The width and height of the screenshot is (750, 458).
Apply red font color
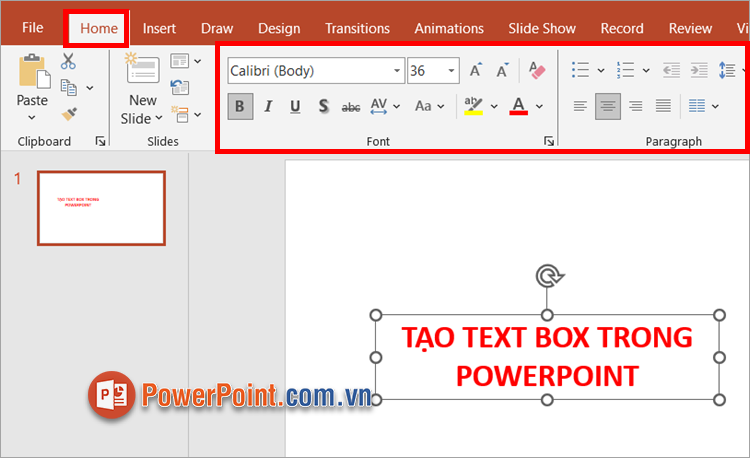519,106
